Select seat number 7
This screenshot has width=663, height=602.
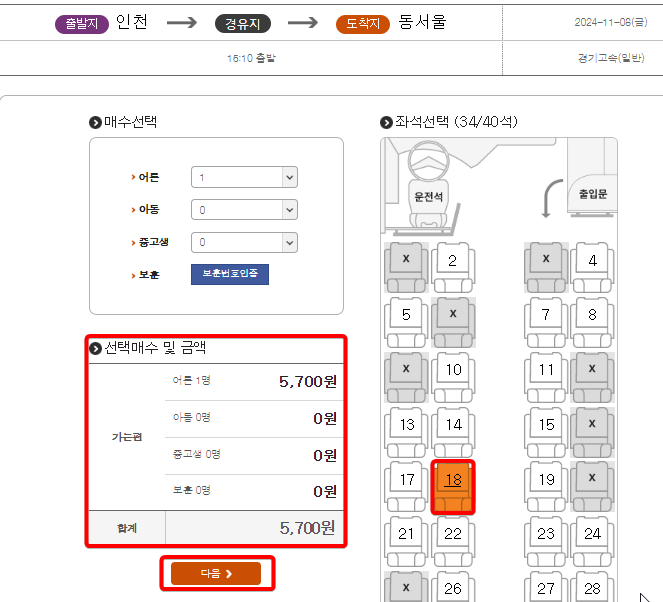546,322
